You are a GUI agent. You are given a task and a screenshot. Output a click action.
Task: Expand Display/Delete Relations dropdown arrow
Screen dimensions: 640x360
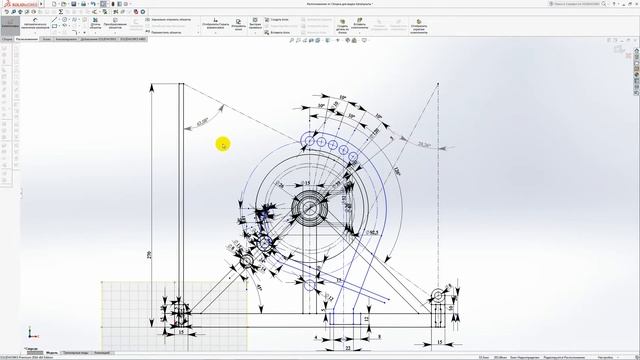(215, 33)
